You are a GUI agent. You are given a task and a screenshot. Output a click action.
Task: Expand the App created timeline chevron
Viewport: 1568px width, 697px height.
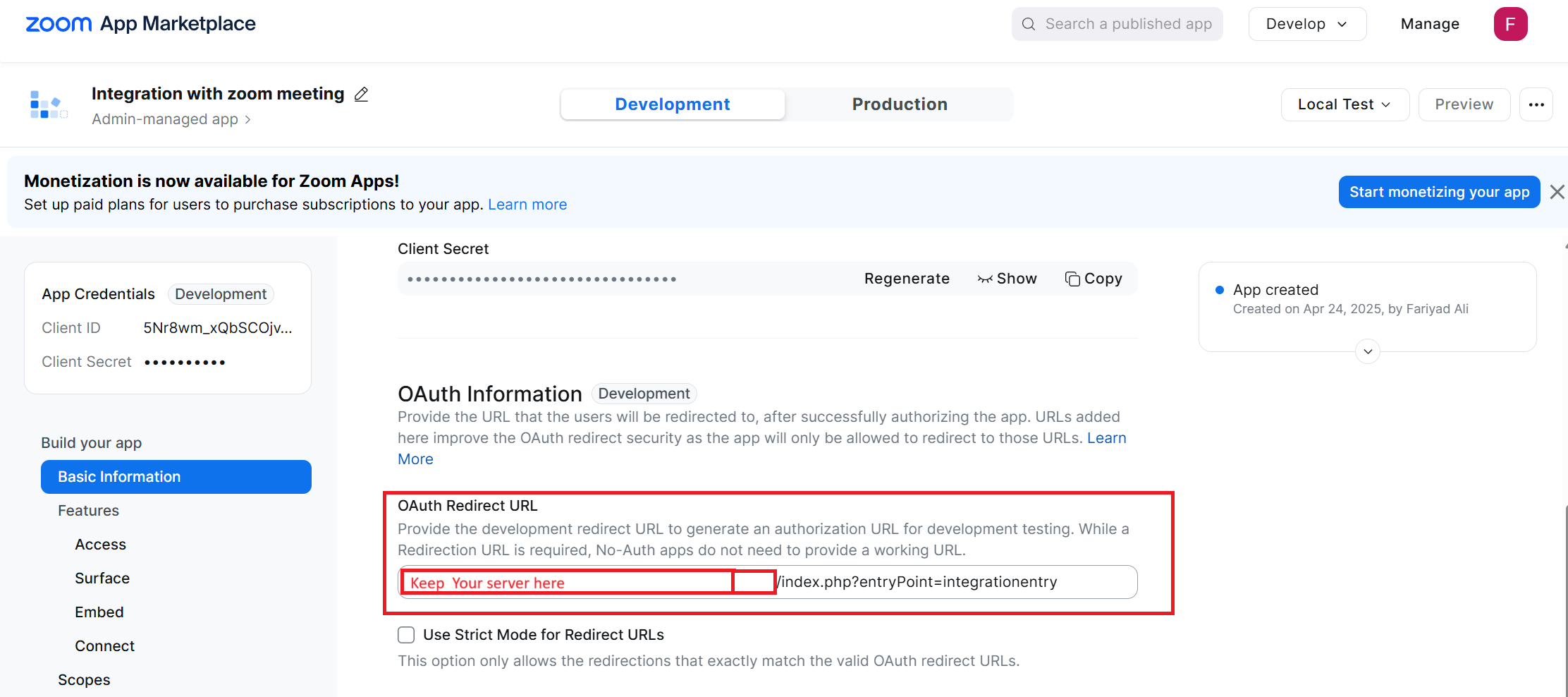(1368, 351)
